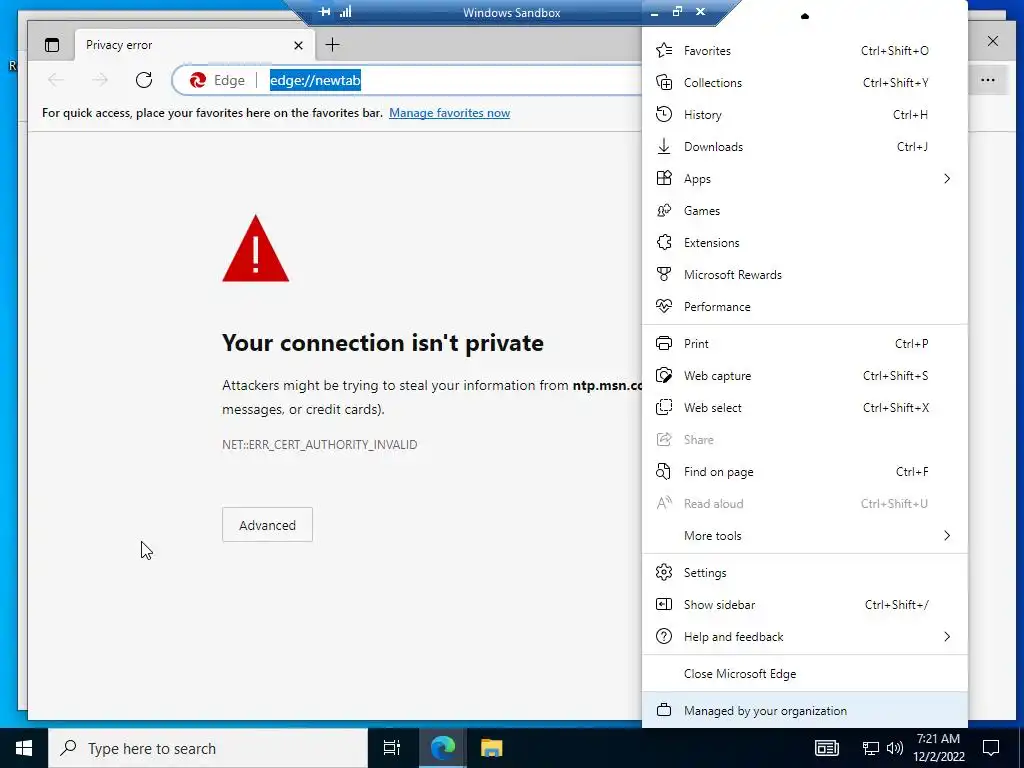Click the Games icon

[664, 210]
